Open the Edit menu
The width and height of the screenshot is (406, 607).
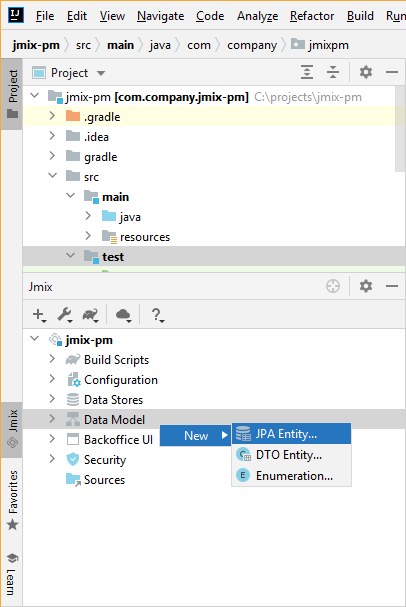(x=77, y=16)
